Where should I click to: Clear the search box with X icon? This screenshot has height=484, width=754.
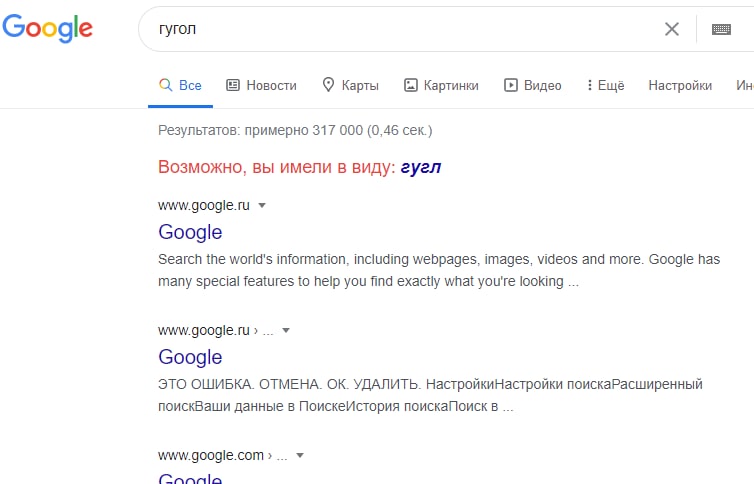[672, 29]
